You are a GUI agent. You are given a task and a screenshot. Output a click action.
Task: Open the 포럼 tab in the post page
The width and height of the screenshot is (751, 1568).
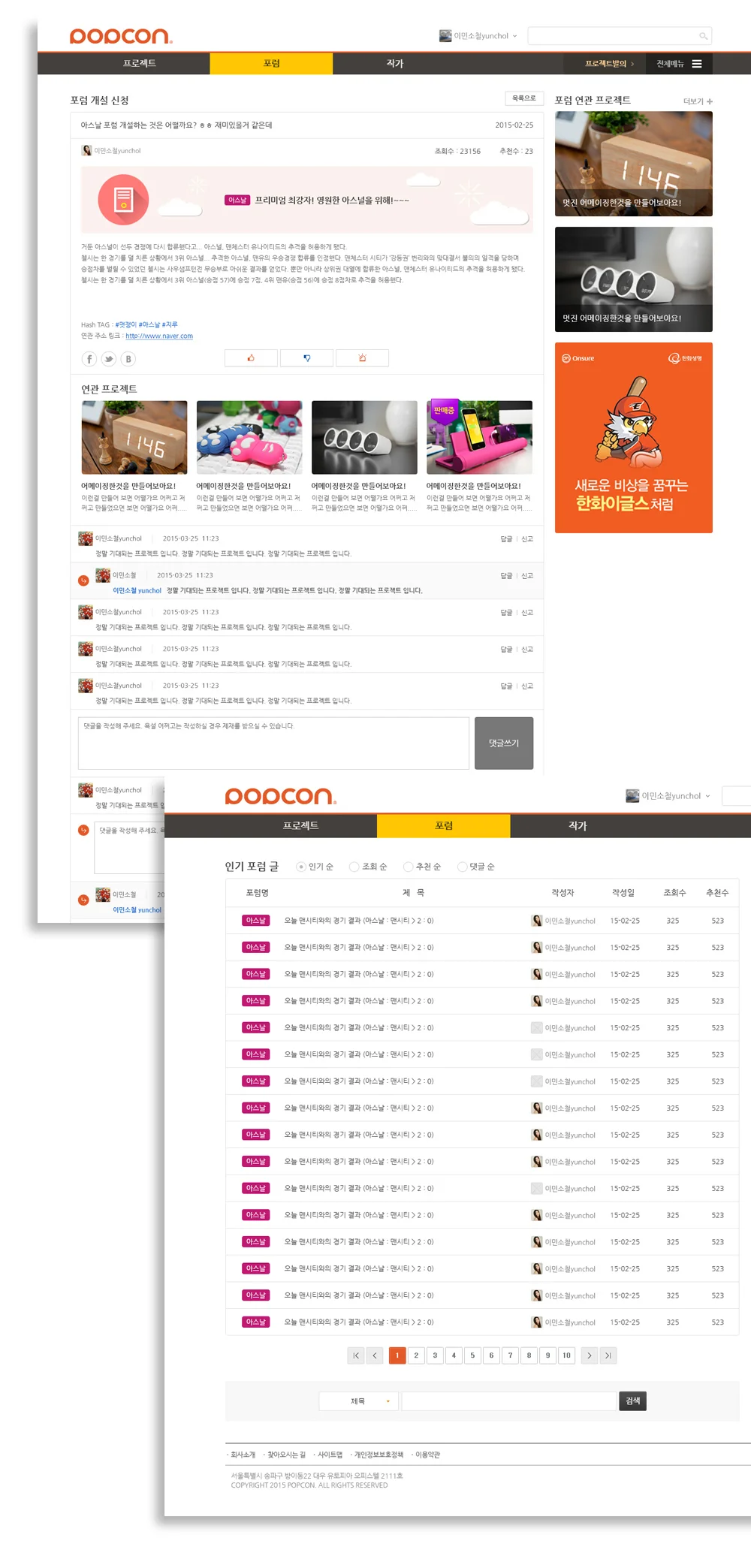(272, 64)
